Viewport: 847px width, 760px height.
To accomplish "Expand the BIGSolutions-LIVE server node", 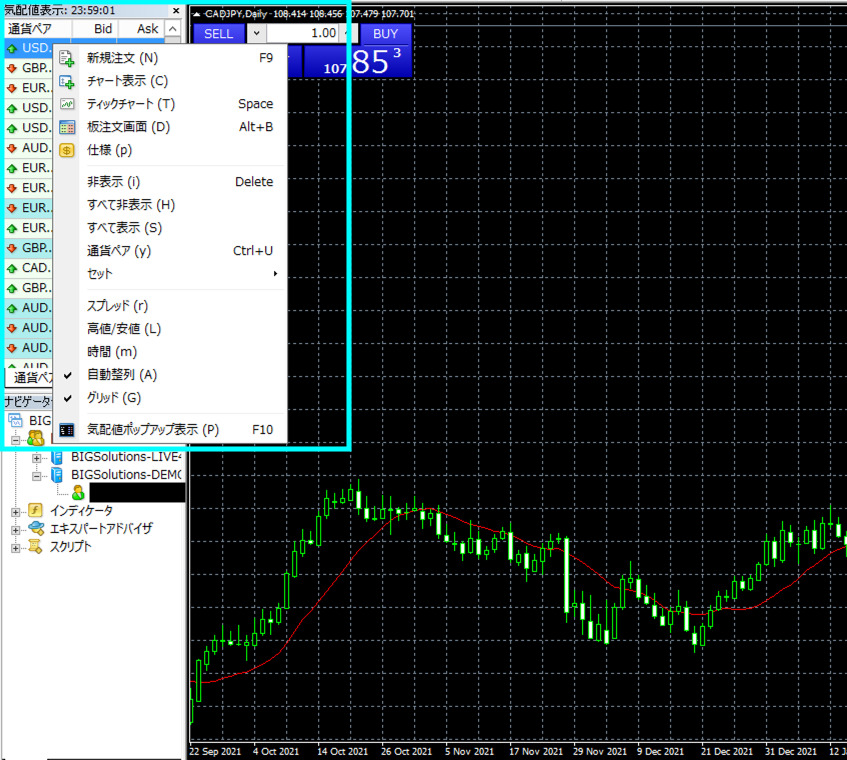I will click(37, 457).
